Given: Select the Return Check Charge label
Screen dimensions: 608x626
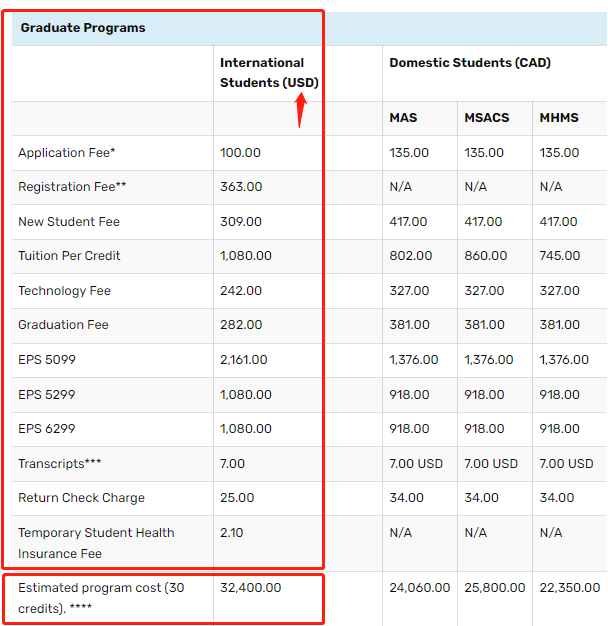Looking at the screenshot, I should tap(81, 498).
